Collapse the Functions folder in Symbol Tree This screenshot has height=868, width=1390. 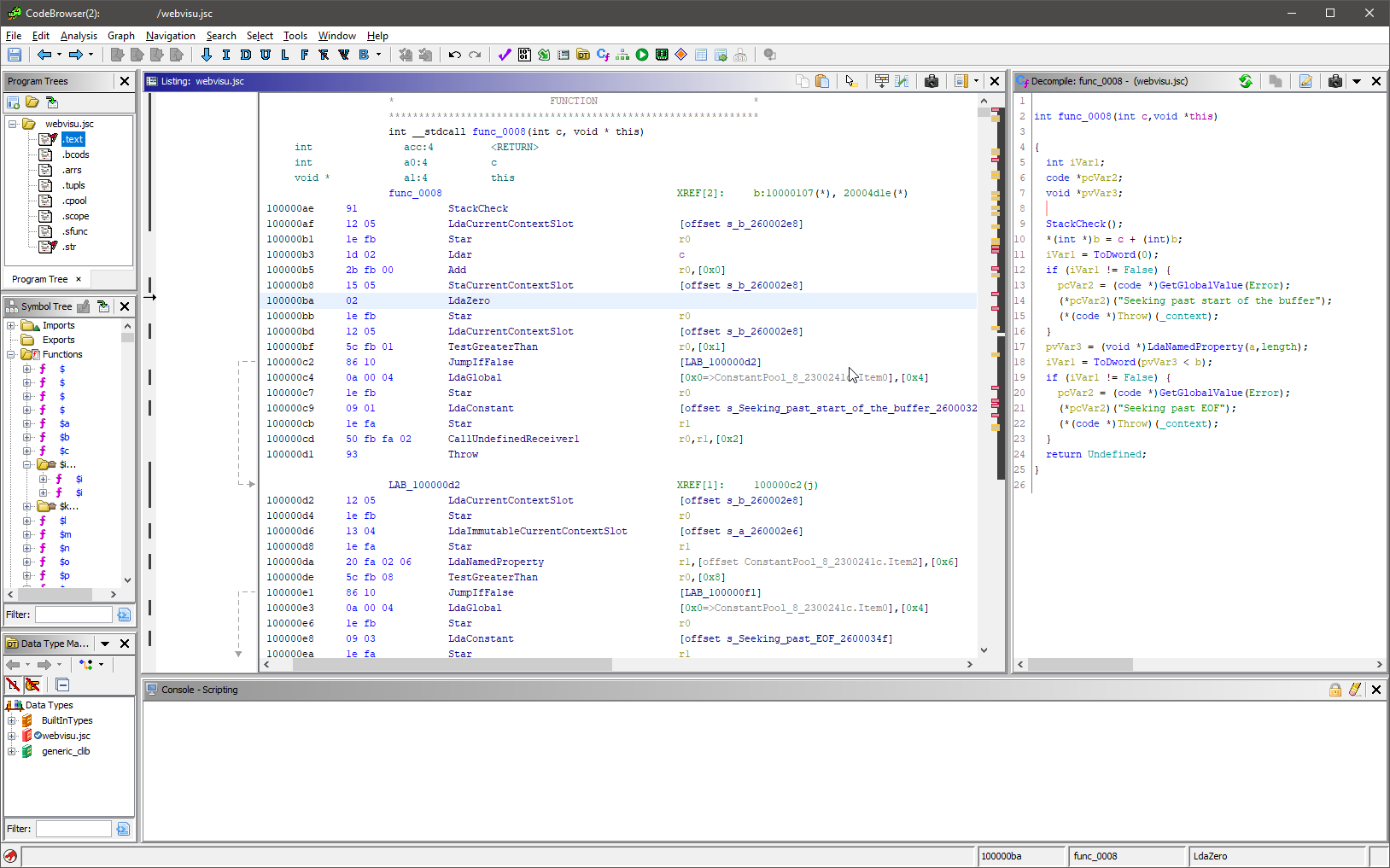point(11,354)
